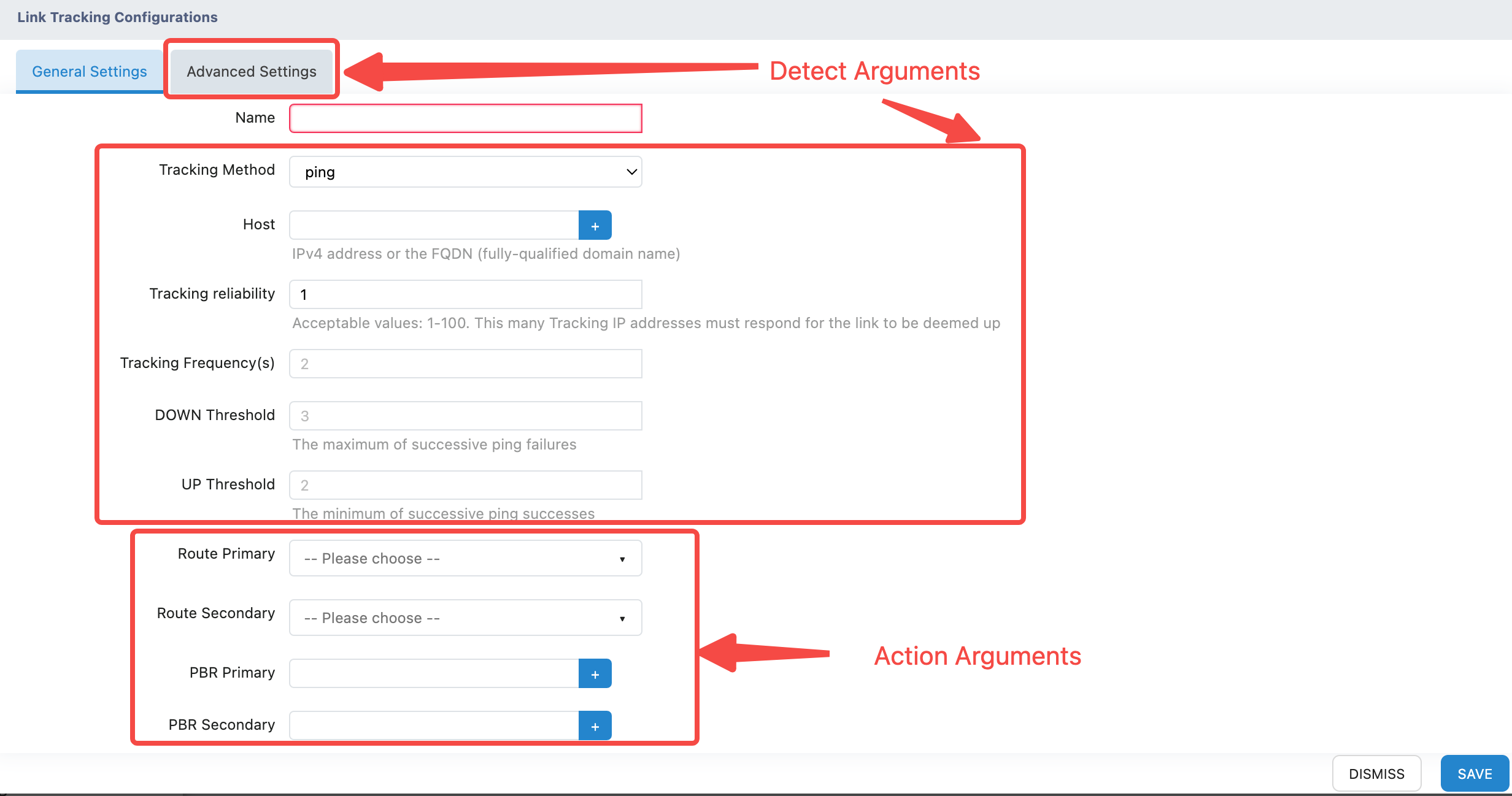Click the Tracking reliability input field

(465, 294)
